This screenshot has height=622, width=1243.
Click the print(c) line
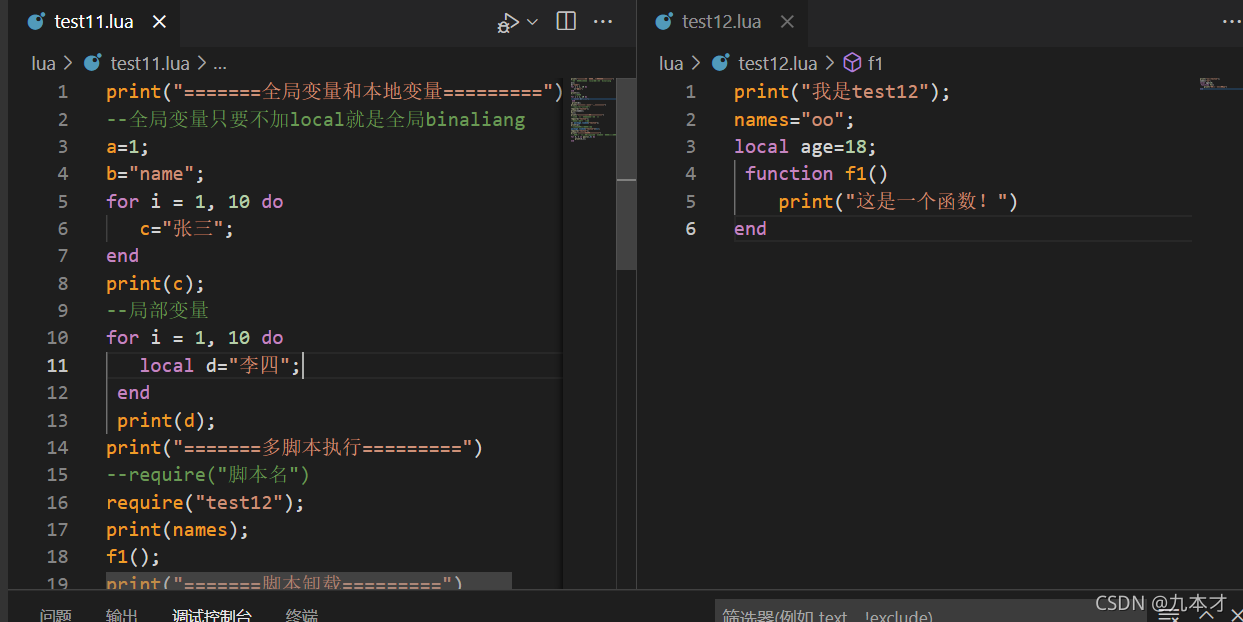click(x=155, y=283)
